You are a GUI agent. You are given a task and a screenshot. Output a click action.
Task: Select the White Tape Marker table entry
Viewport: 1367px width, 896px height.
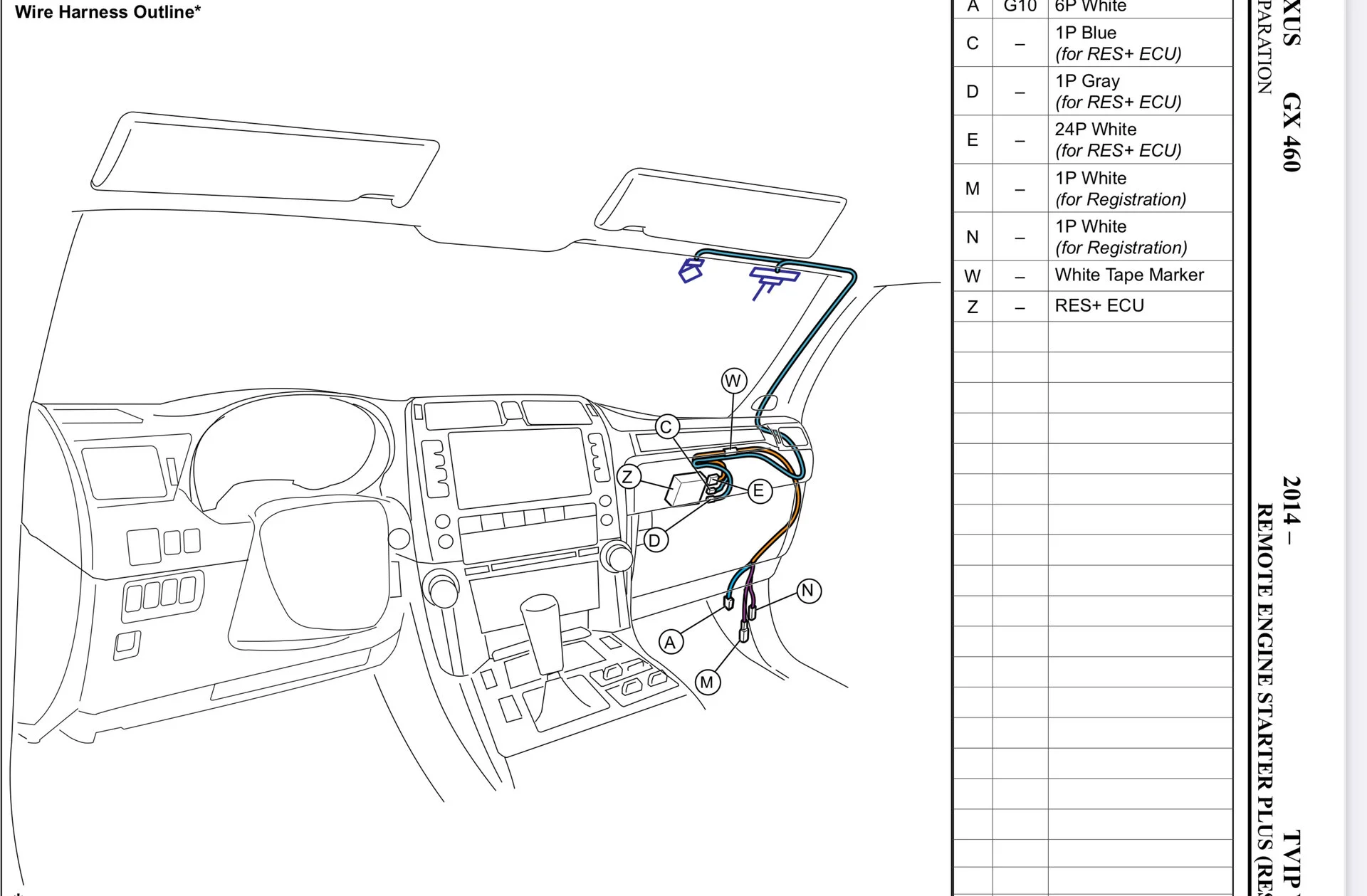[1128, 275]
